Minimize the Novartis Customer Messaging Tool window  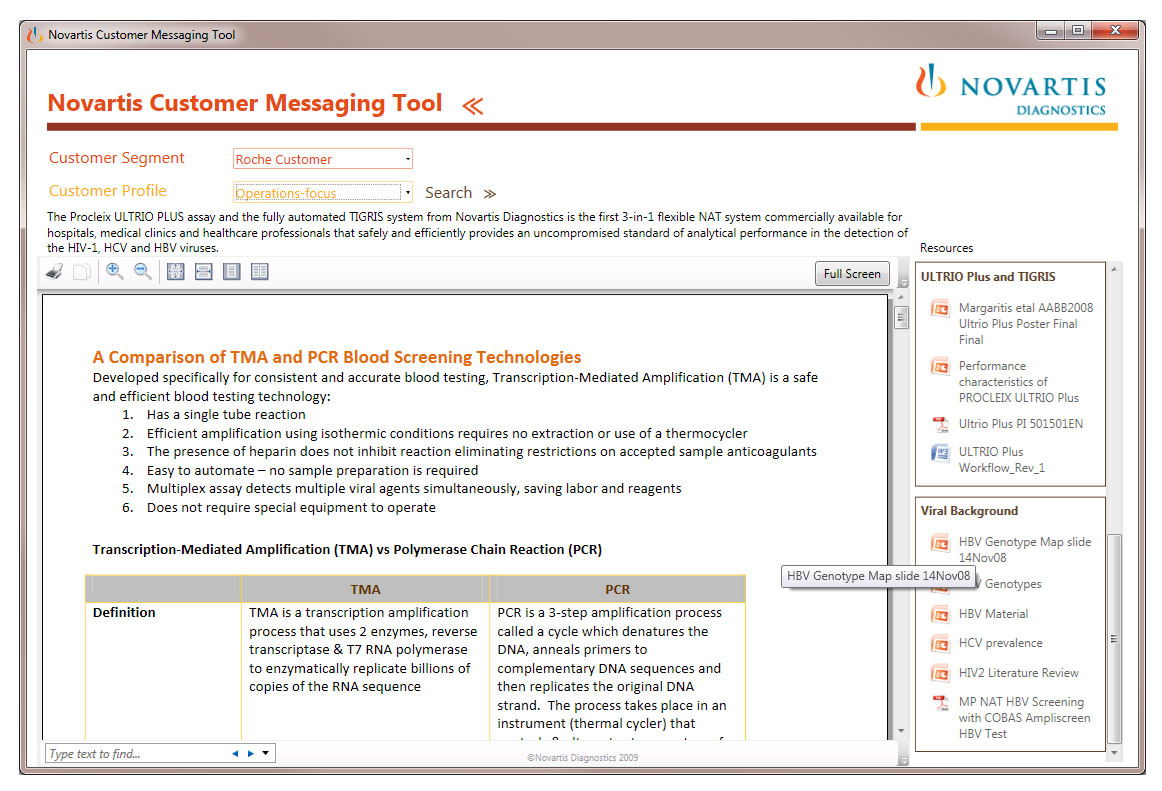point(1050,31)
